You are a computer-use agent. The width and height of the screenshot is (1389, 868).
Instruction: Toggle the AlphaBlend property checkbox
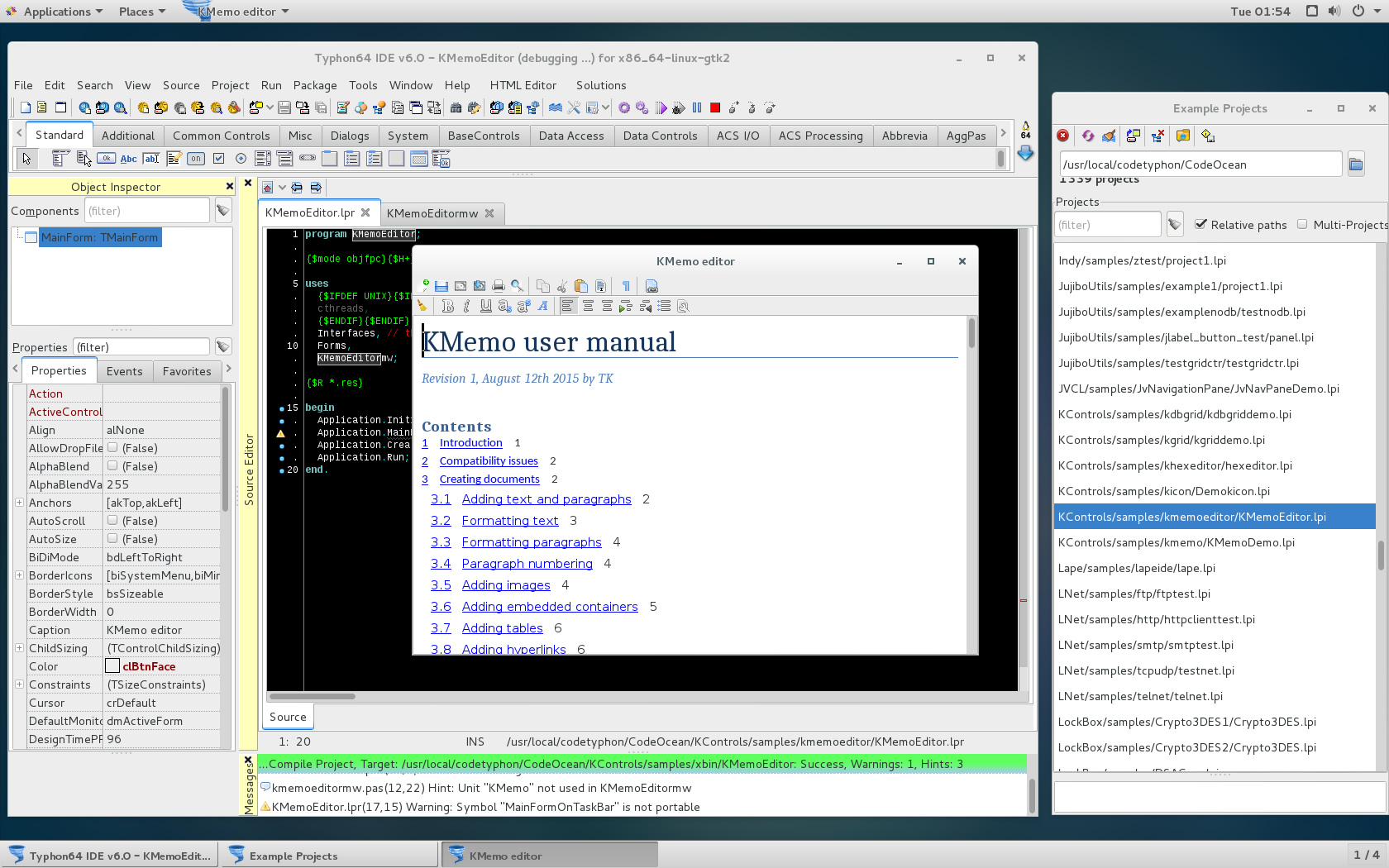(x=112, y=465)
